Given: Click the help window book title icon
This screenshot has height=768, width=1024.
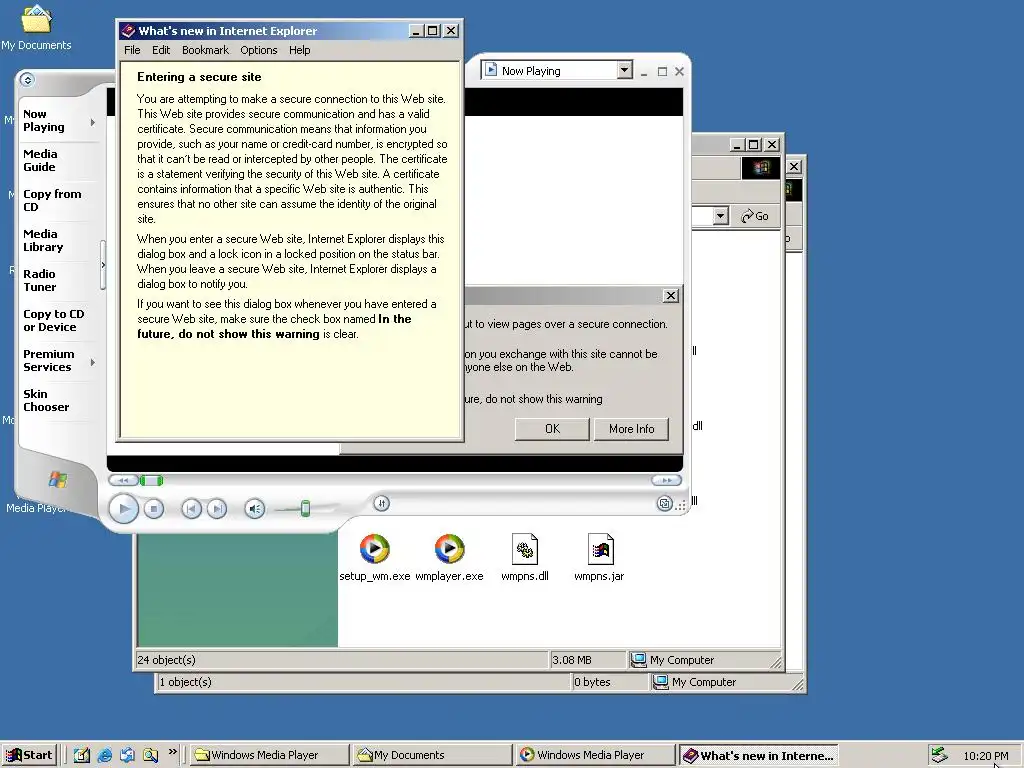Looking at the screenshot, I should point(128,31).
